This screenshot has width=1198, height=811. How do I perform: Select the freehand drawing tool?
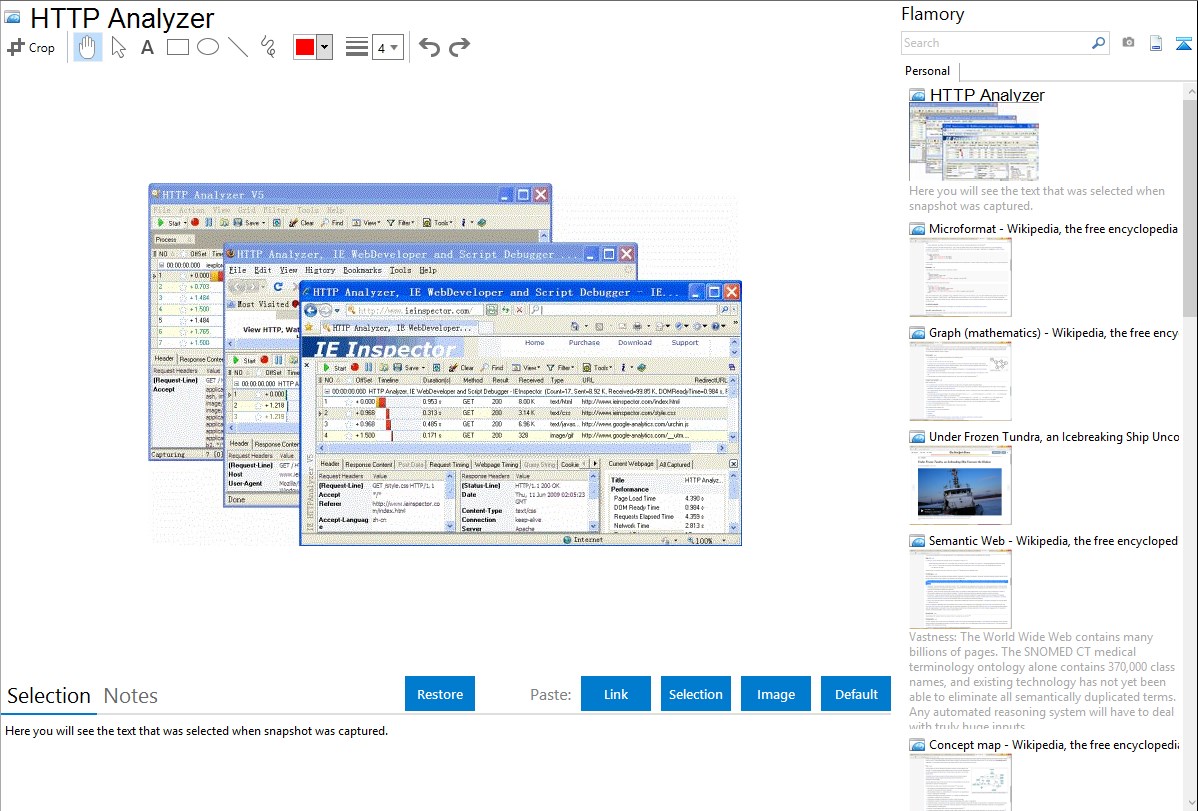click(x=268, y=47)
